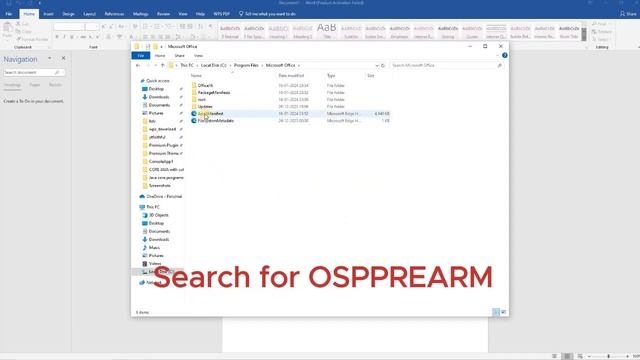
Task: Open the root folder
Action: [x=201, y=100]
